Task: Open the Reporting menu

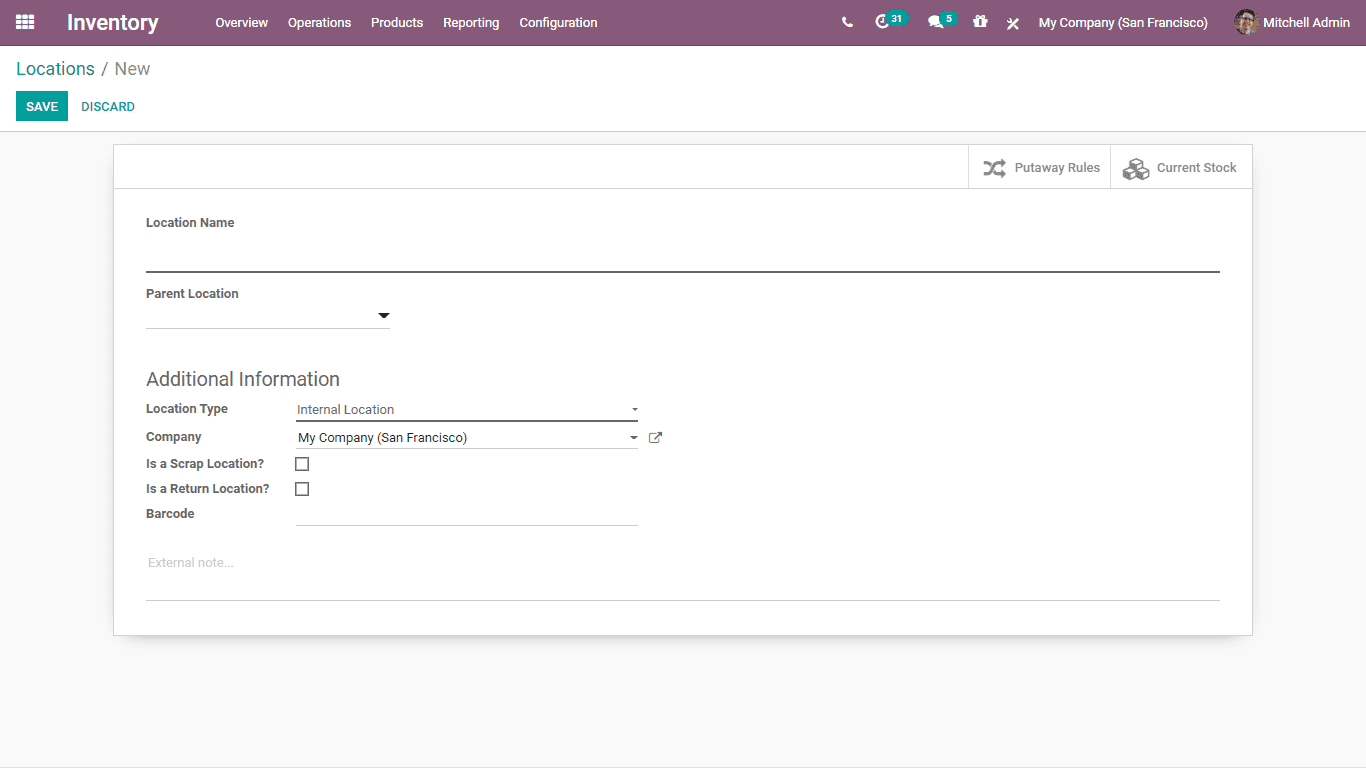Action: coord(471,22)
